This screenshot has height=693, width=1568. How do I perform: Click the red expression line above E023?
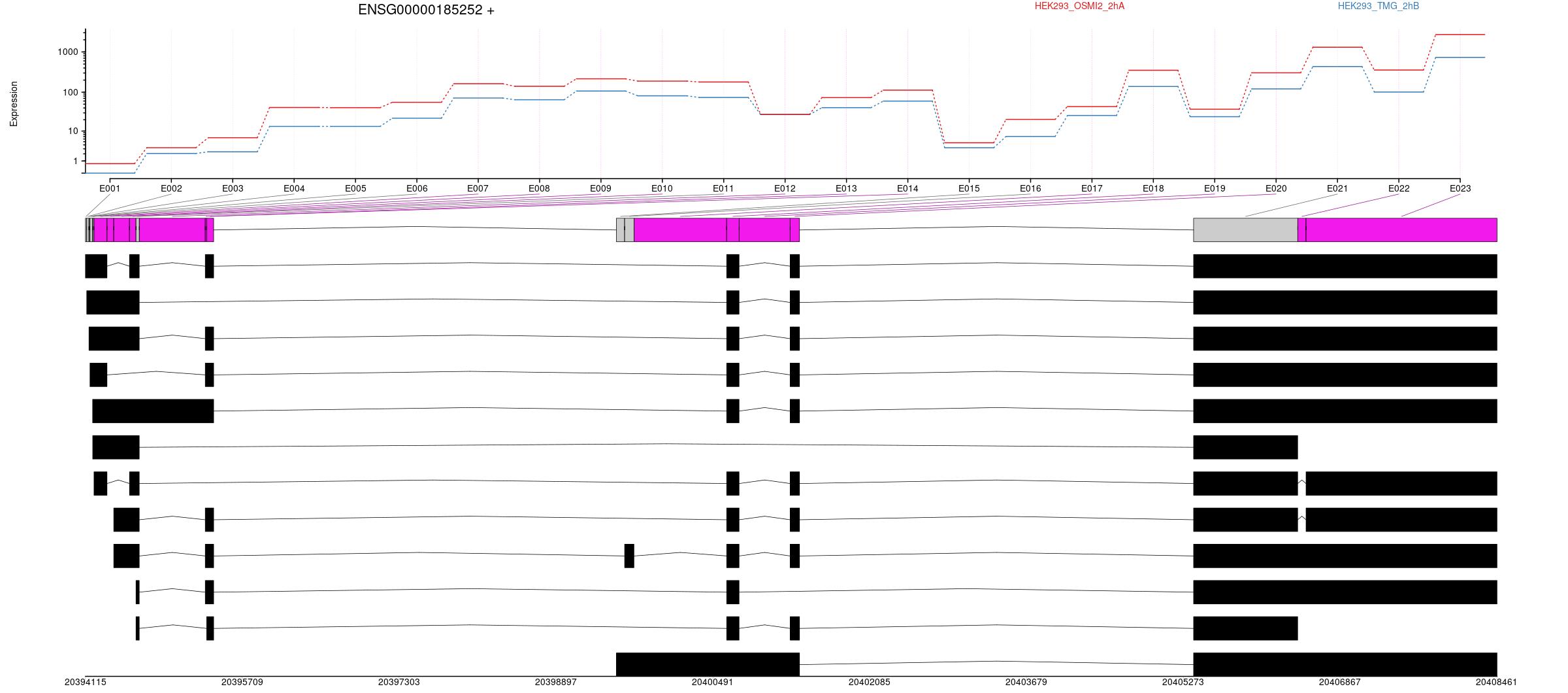tap(1460, 35)
